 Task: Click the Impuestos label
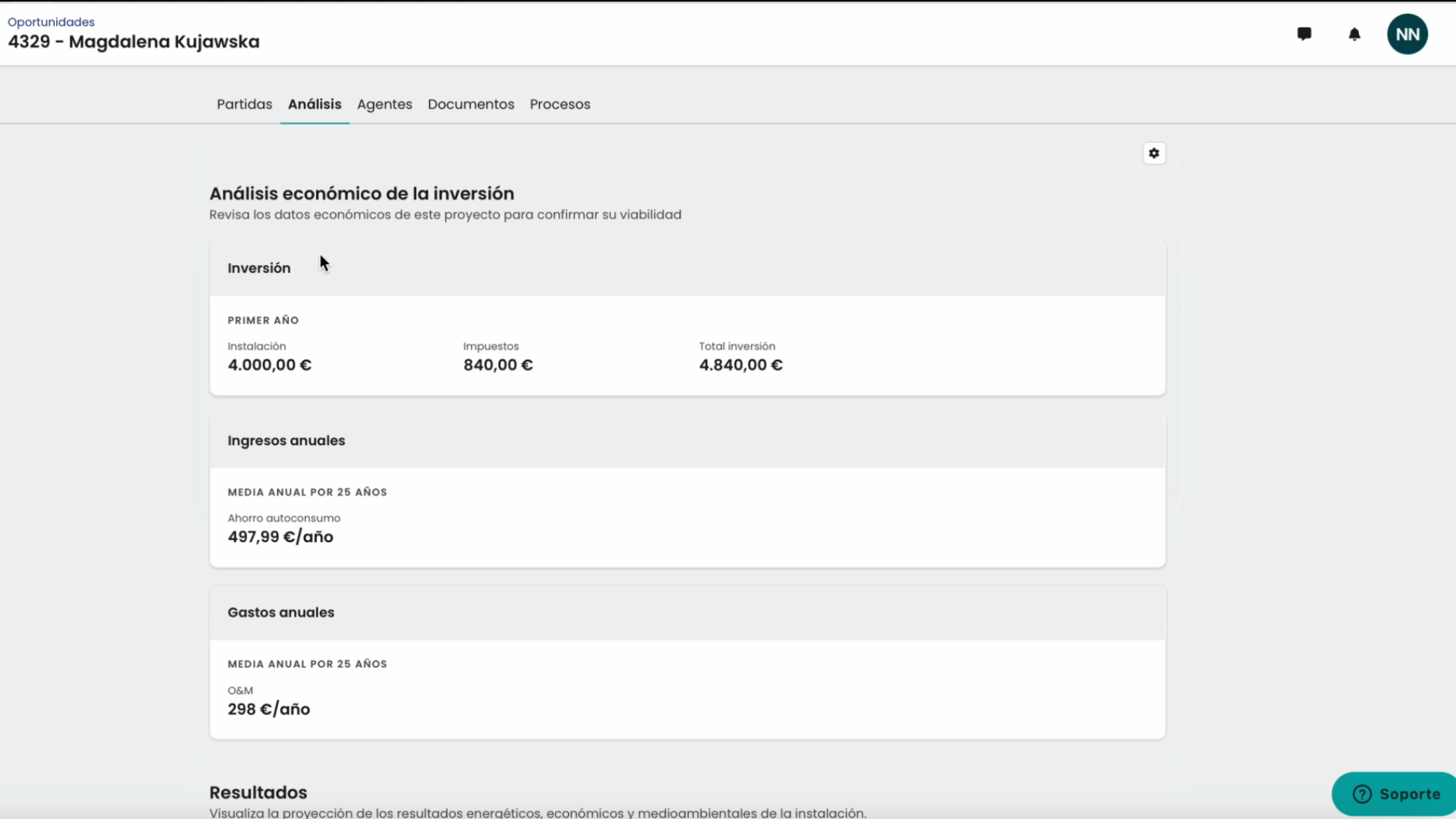[491, 346]
